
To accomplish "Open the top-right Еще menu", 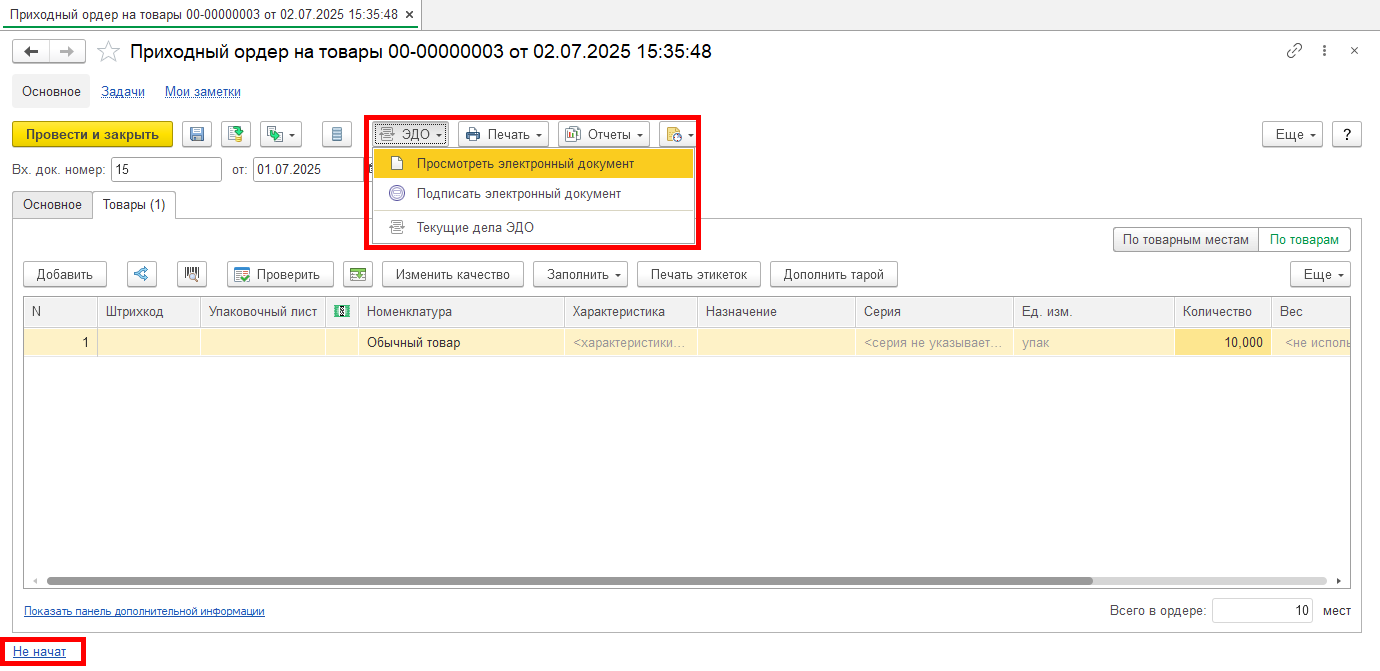I will point(1293,134).
